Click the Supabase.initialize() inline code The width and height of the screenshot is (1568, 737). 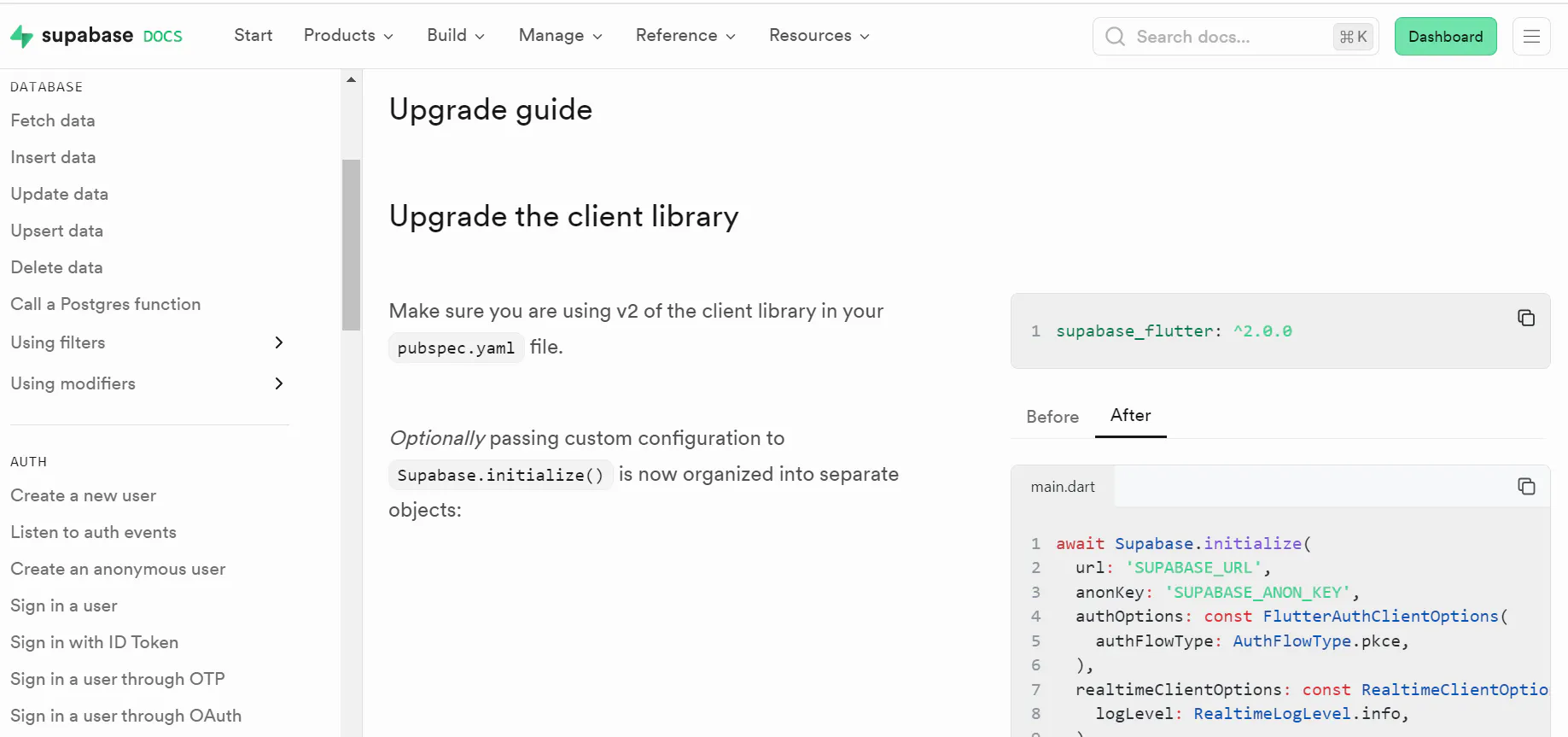(x=500, y=475)
